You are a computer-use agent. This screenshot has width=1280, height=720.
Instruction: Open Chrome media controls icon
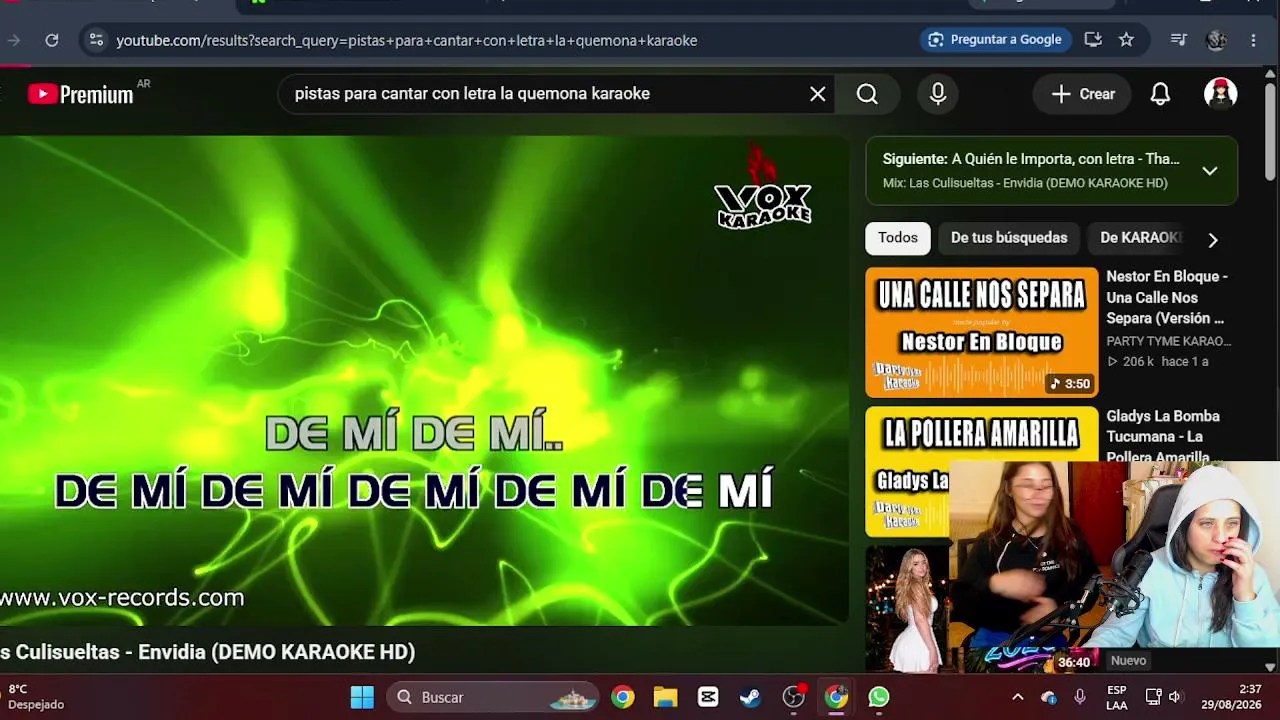click(x=1179, y=40)
